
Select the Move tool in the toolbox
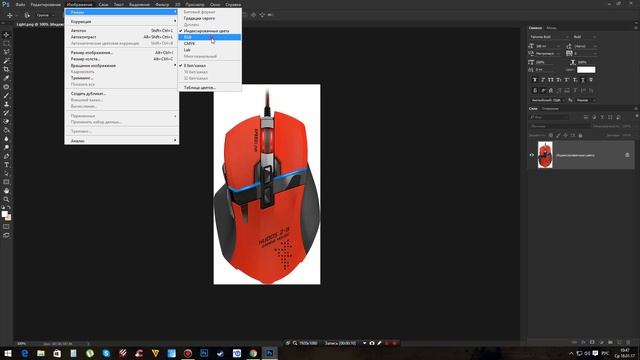tap(6, 35)
